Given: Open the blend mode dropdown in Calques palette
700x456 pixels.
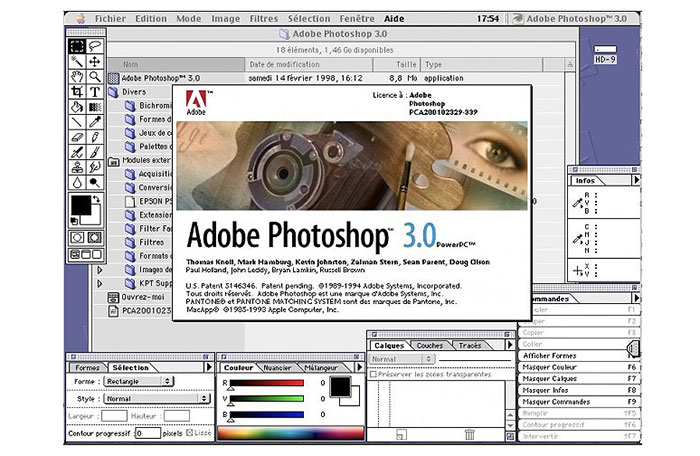Looking at the screenshot, I should [402, 359].
